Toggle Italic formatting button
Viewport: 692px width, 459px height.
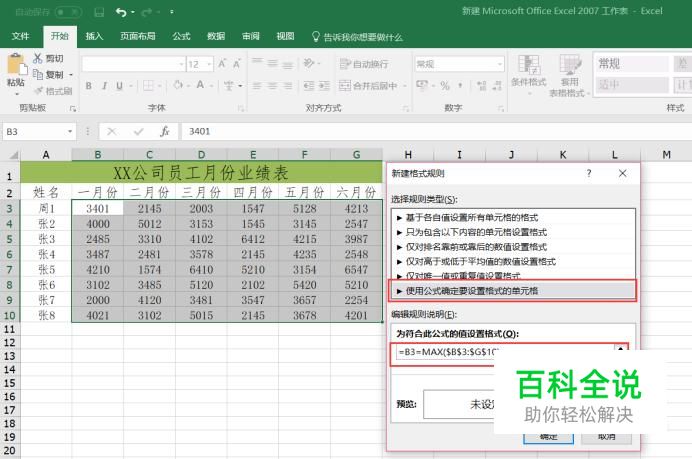[x=104, y=86]
